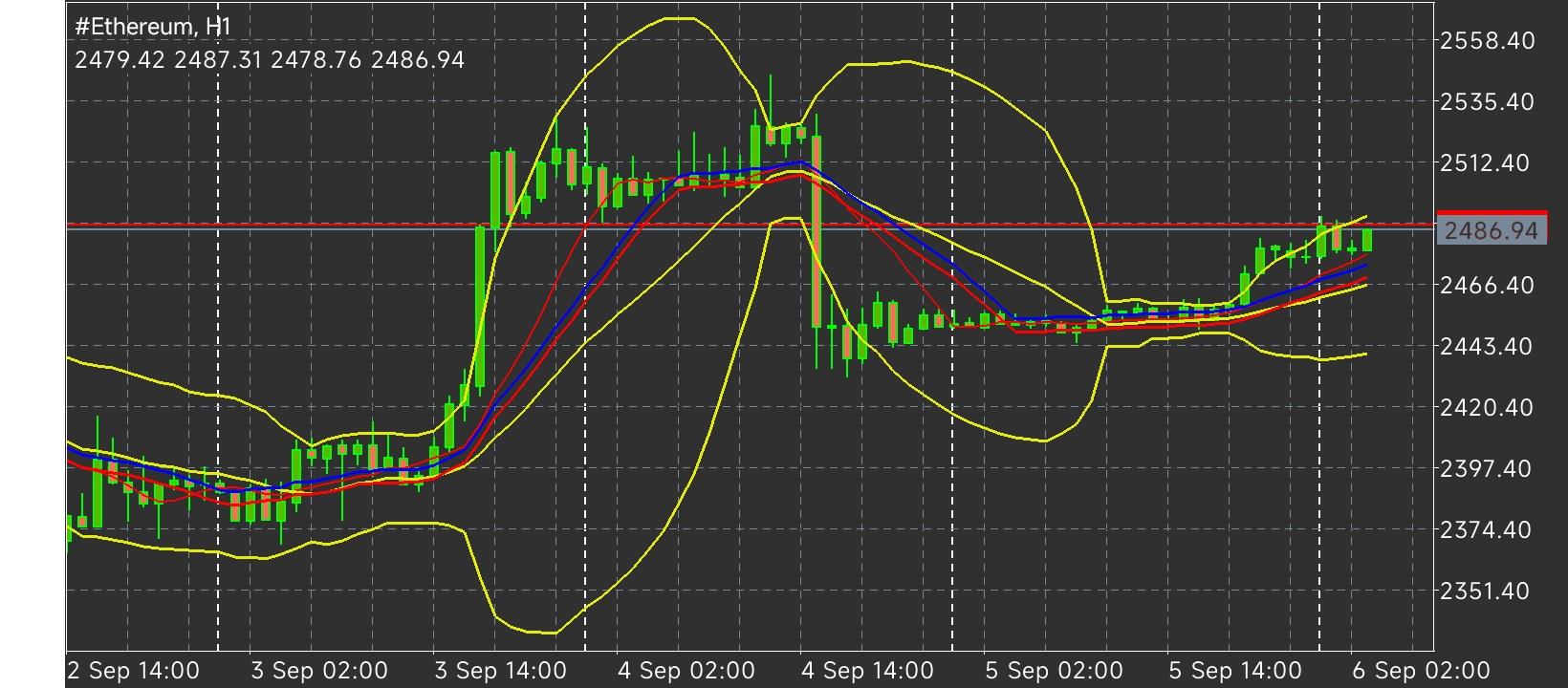Click OHLC values 2479.42 2487.31 2478.76 2486.94
The image size is (1568, 688).
[x=270, y=60]
